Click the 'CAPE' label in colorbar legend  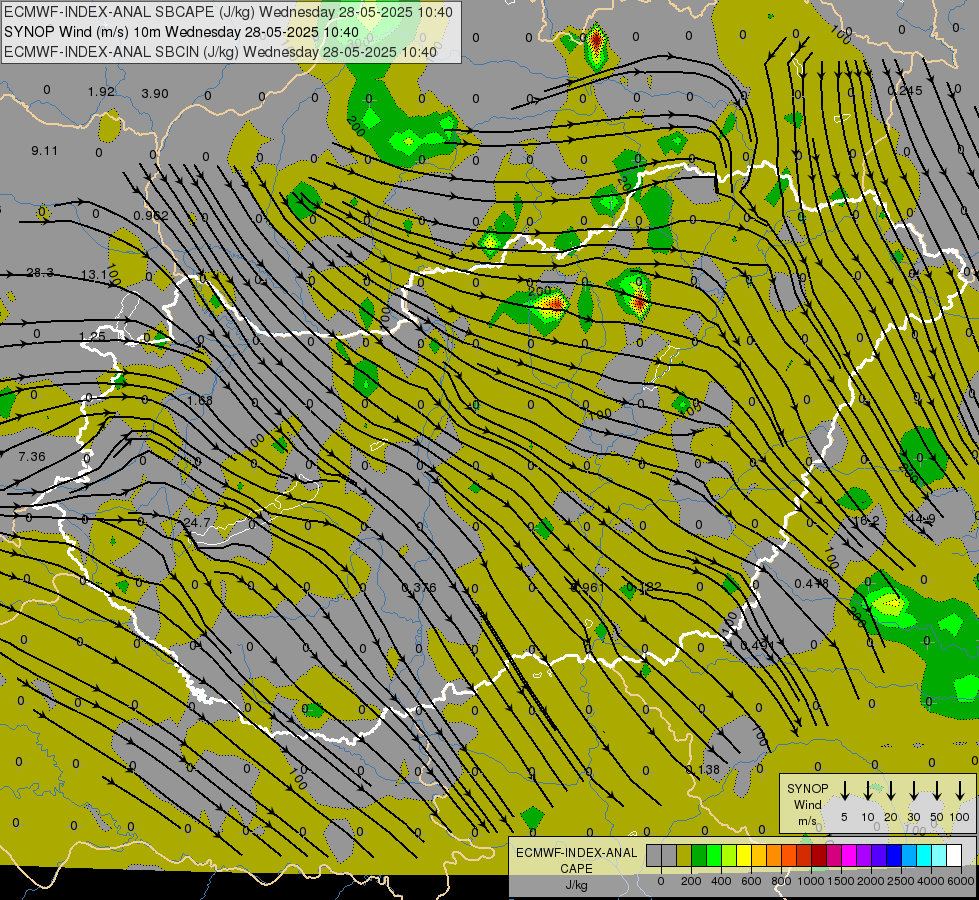pos(576,868)
